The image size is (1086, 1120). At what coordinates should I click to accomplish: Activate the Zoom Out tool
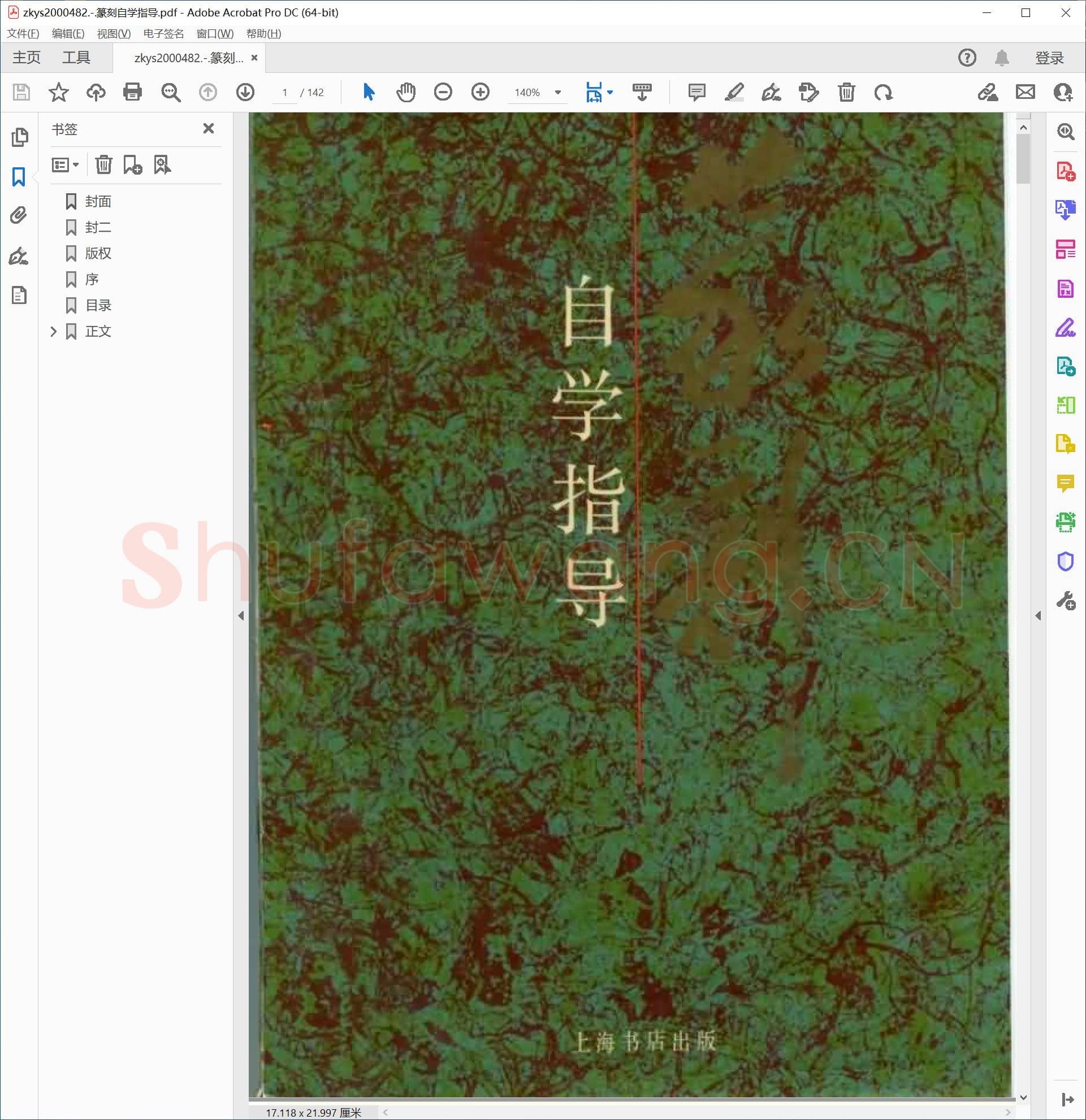[443, 92]
